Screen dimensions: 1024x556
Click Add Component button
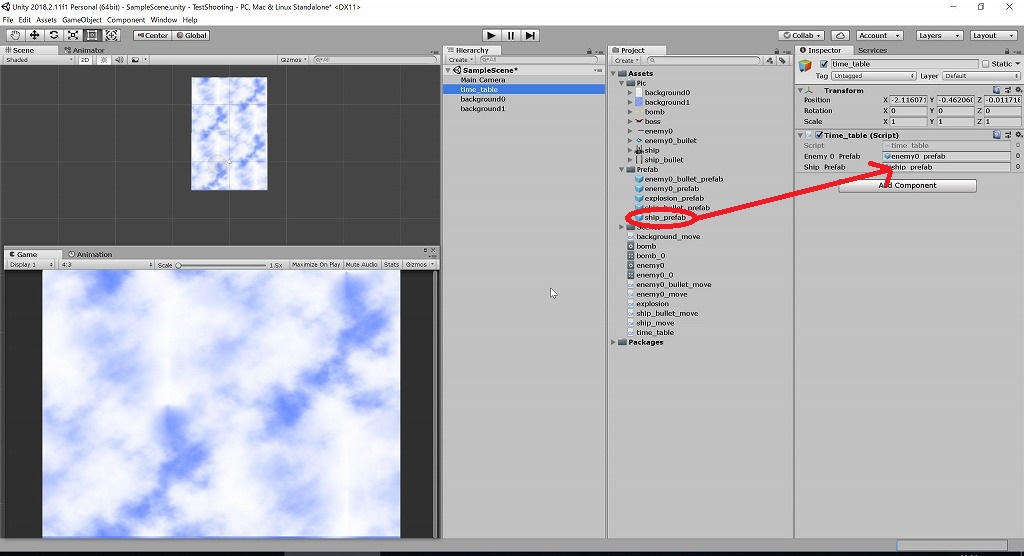[x=907, y=186]
